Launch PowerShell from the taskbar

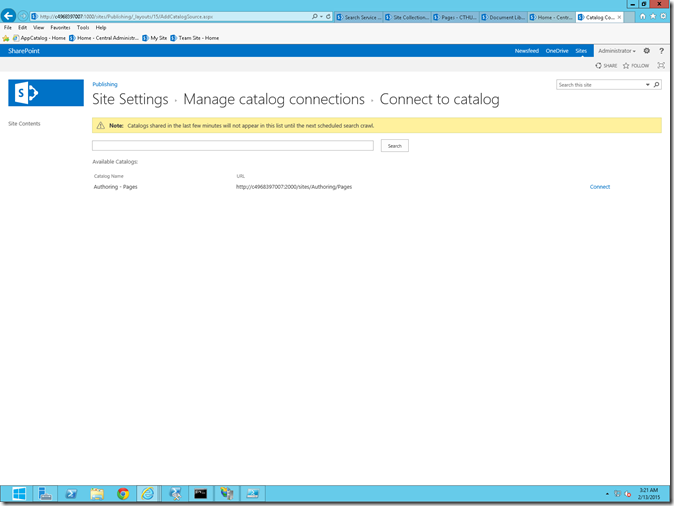click(x=71, y=494)
